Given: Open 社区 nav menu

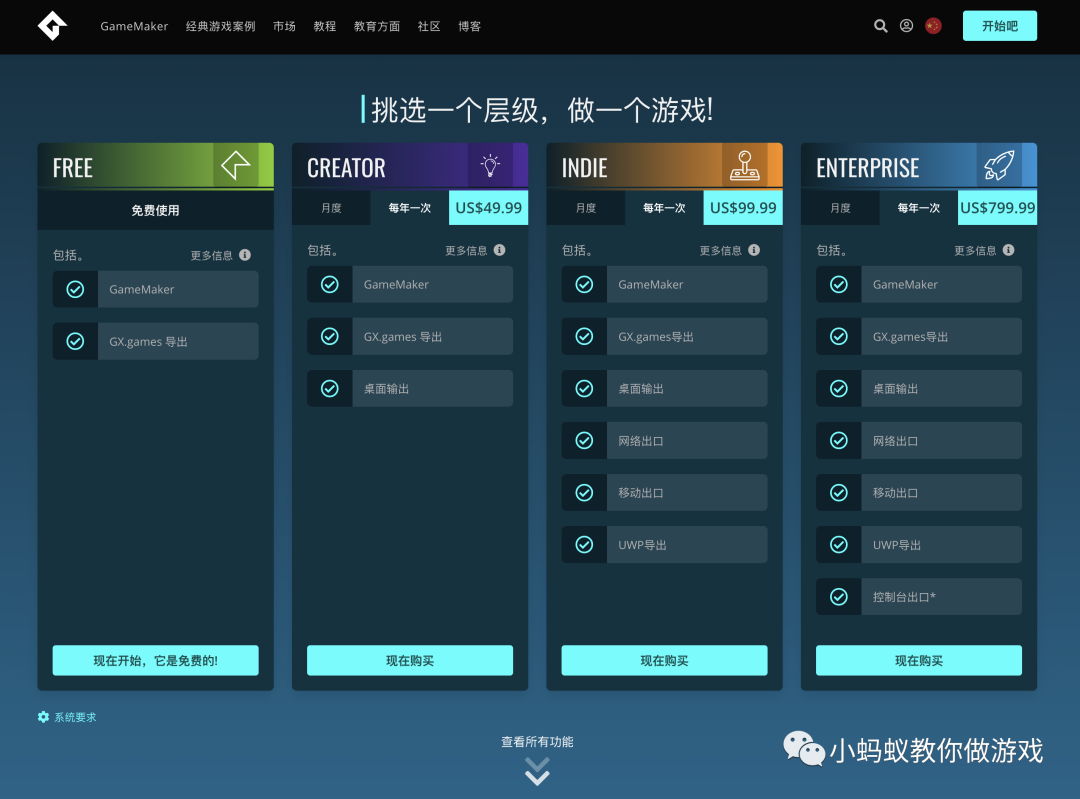Looking at the screenshot, I should click(x=429, y=26).
